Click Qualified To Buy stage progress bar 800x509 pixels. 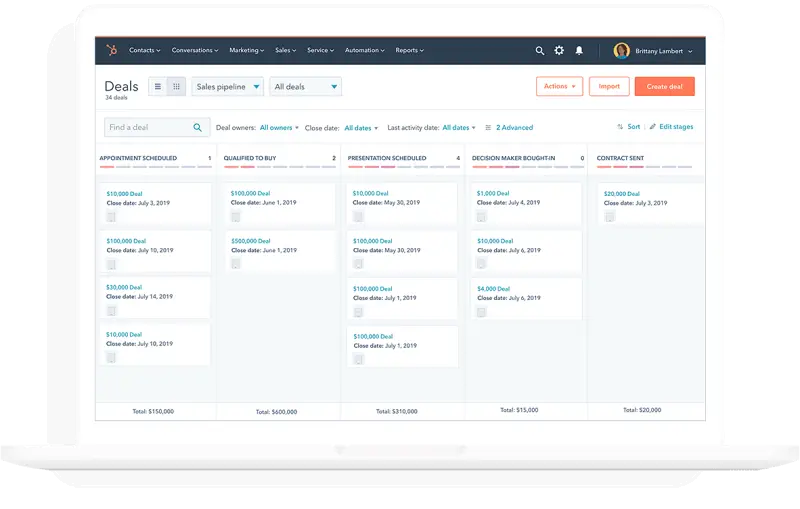(280, 167)
